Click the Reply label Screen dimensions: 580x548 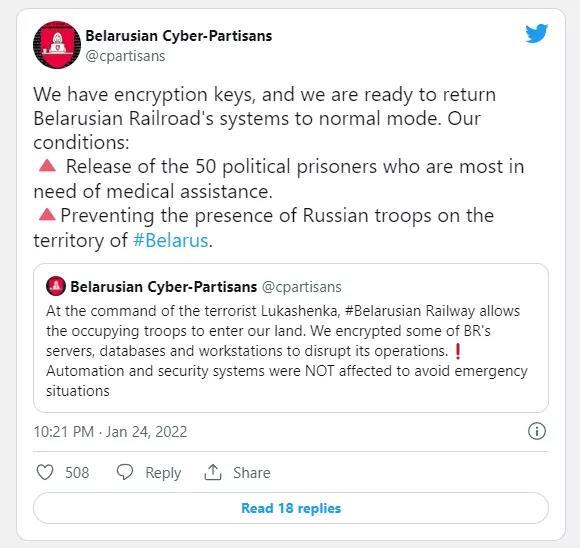pos(163,473)
